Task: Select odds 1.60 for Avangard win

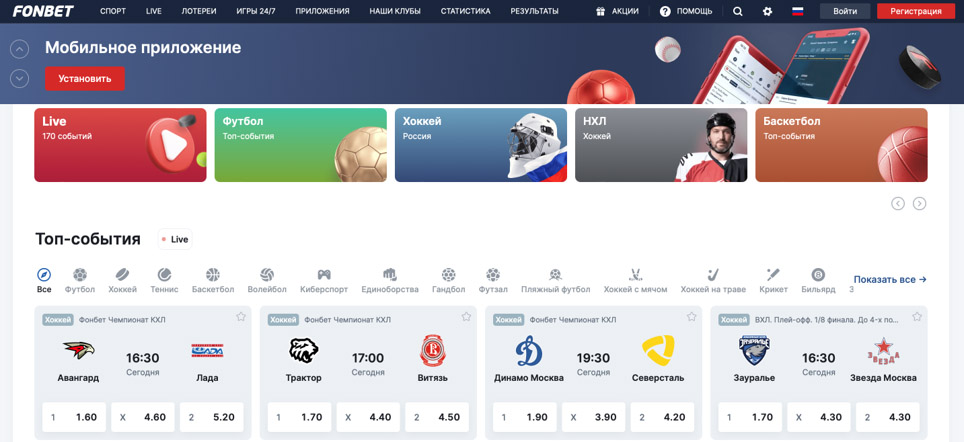Action: click(73, 417)
